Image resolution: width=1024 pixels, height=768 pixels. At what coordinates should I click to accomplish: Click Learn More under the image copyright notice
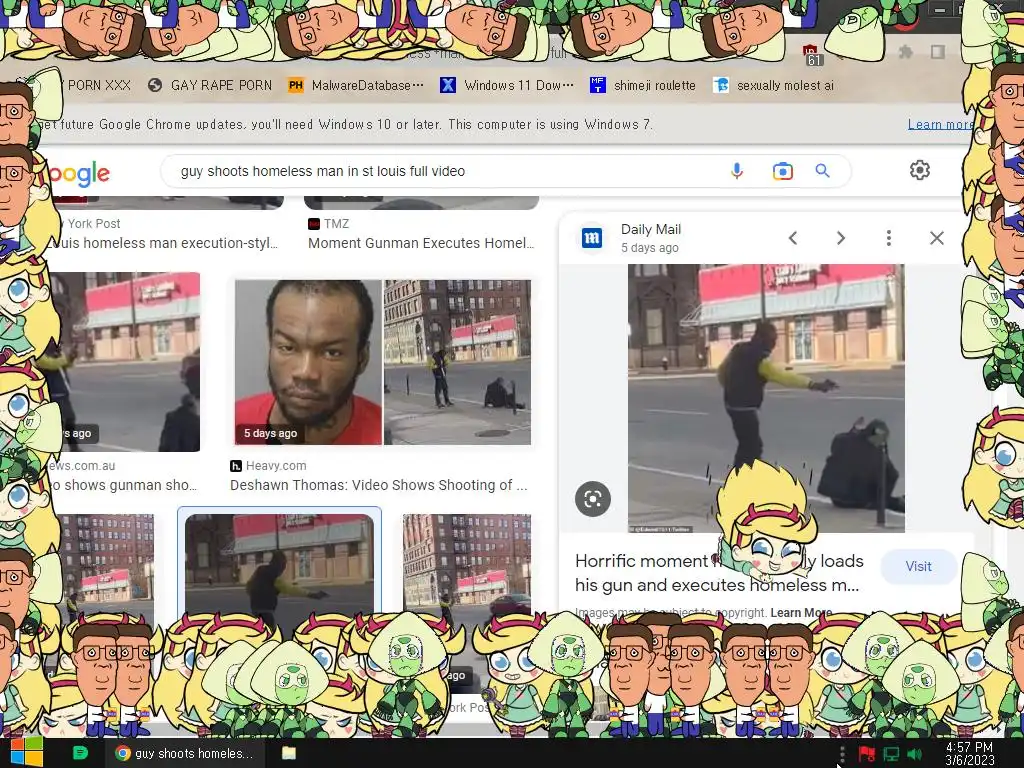[801, 613]
